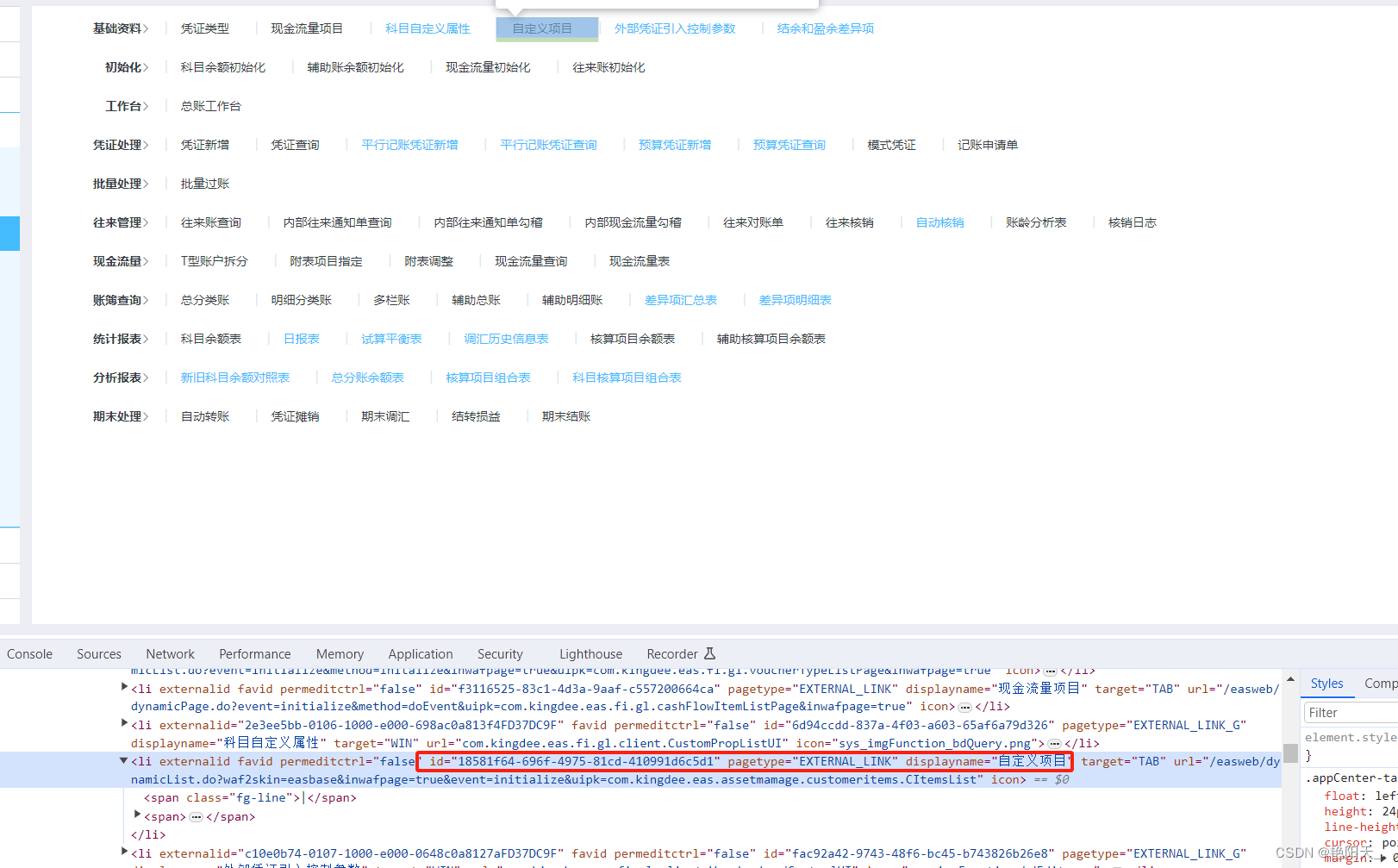The width and height of the screenshot is (1398, 868).
Task: Open the Lighthouse panel
Action: pos(590,653)
